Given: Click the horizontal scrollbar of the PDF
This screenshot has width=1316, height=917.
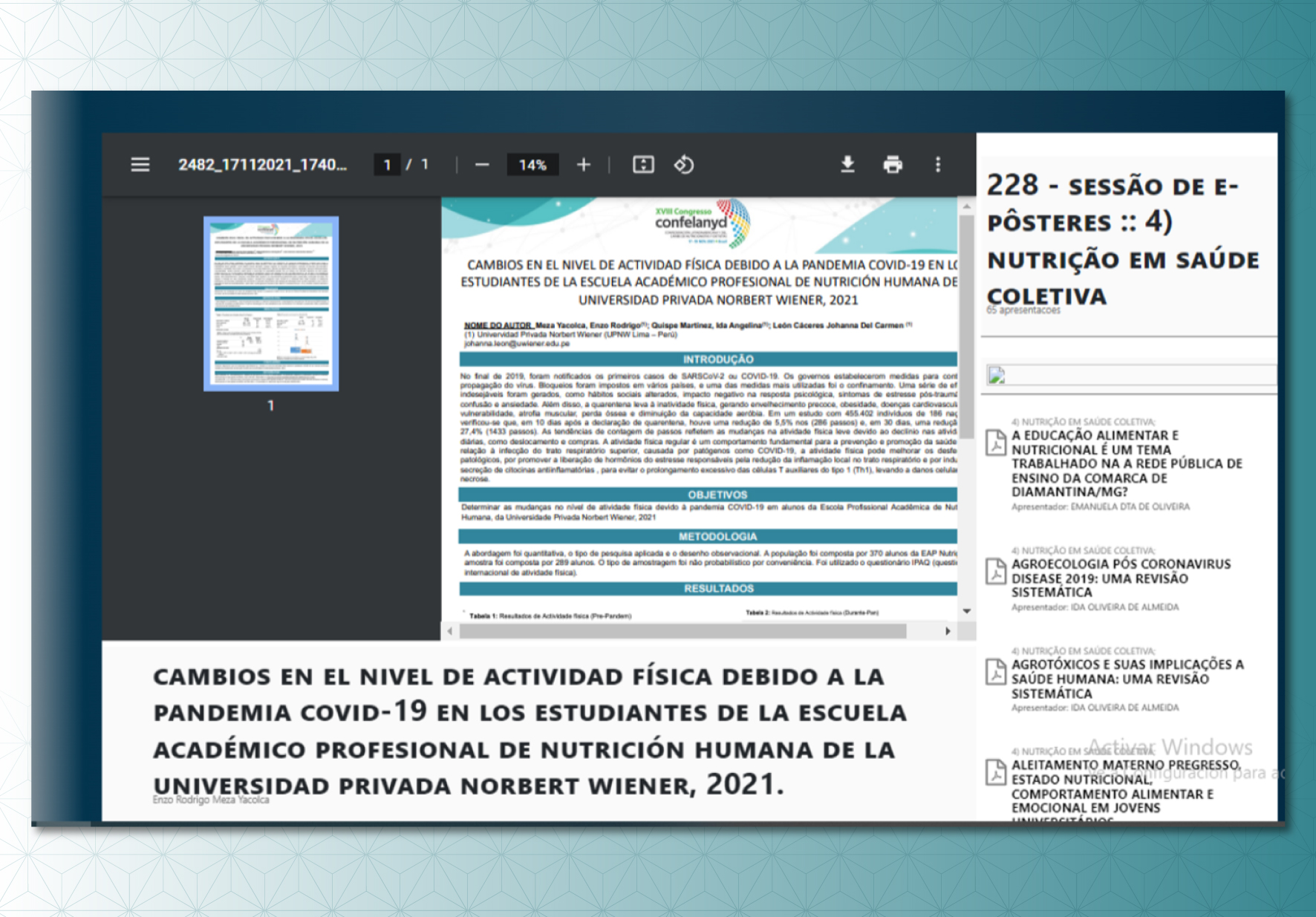Looking at the screenshot, I should tap(683, 631).
